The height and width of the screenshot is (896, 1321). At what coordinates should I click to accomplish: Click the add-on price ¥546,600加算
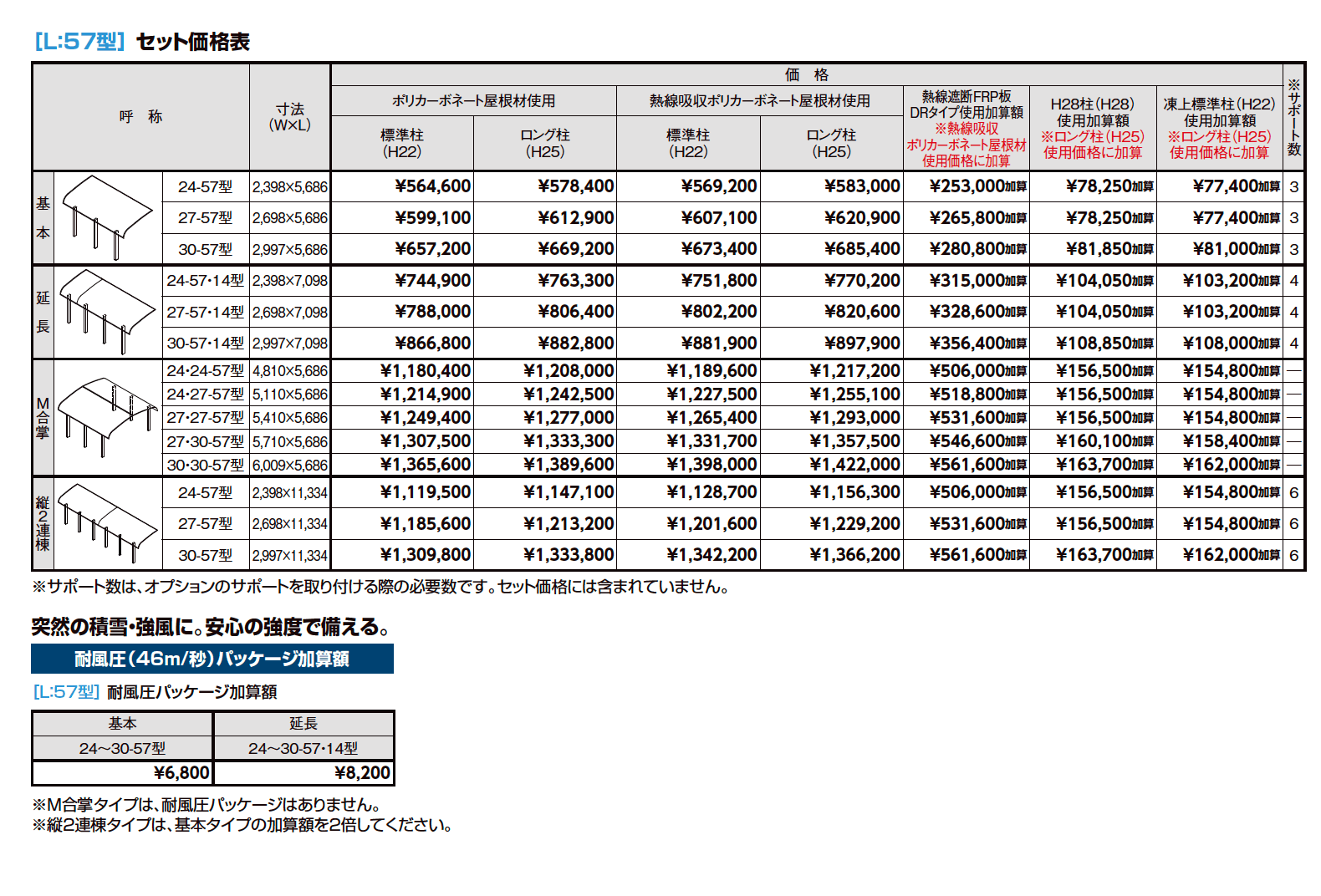978,441
